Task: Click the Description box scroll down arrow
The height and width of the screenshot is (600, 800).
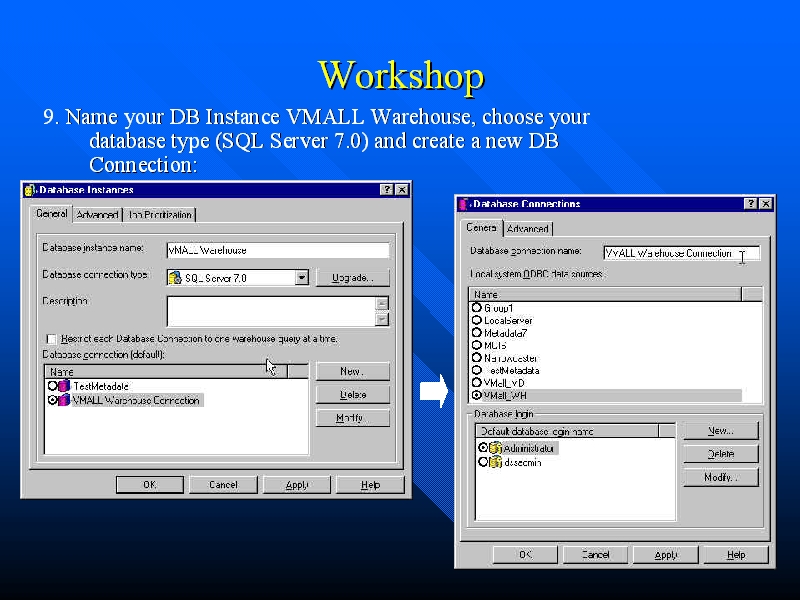Action: (x=382, y=320)
